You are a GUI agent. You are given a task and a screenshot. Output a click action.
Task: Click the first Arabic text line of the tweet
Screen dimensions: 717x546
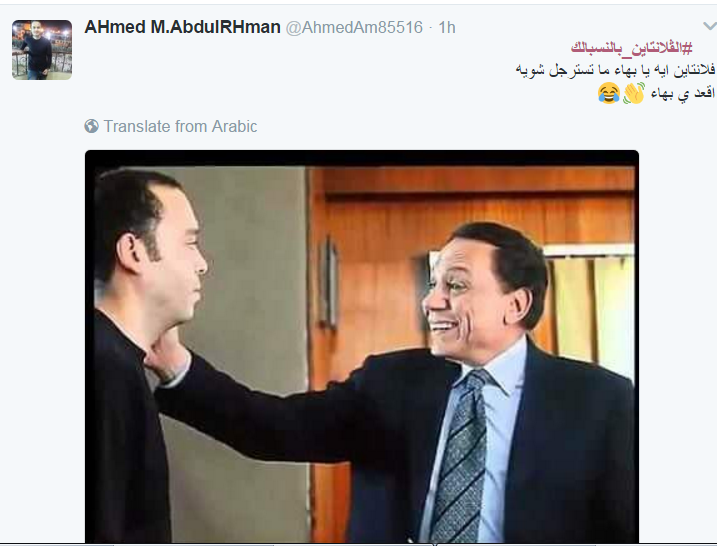(x=615, y=70)
